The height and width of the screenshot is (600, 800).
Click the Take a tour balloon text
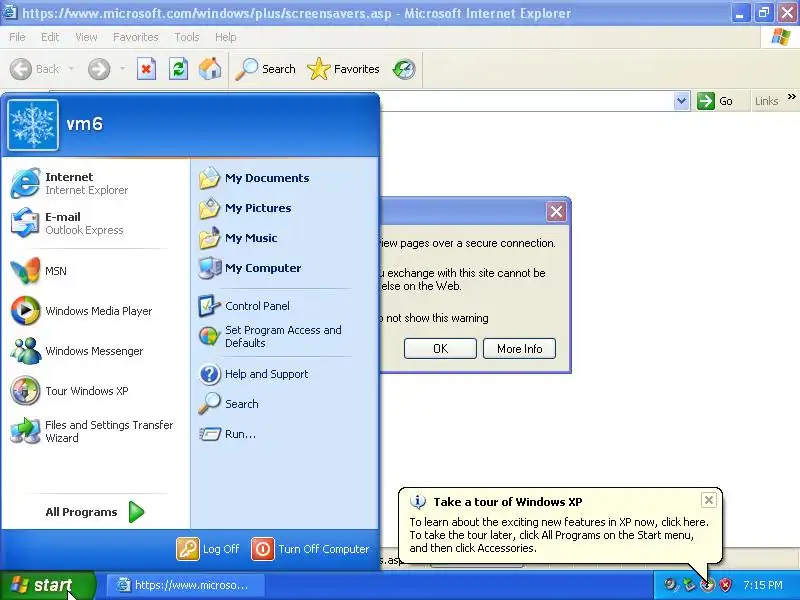(x=559, y=535)
